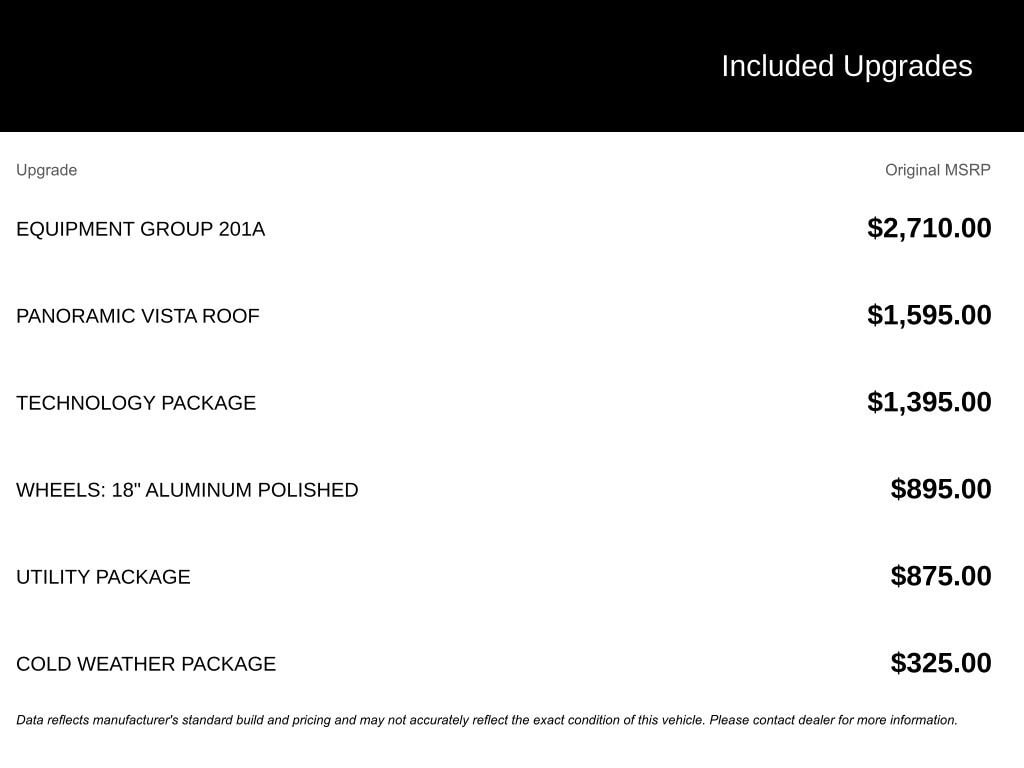Select the EQUIPMENT GROUP 201A upgrade name
Screen dimensions: 1024x768
click(140, 229)
